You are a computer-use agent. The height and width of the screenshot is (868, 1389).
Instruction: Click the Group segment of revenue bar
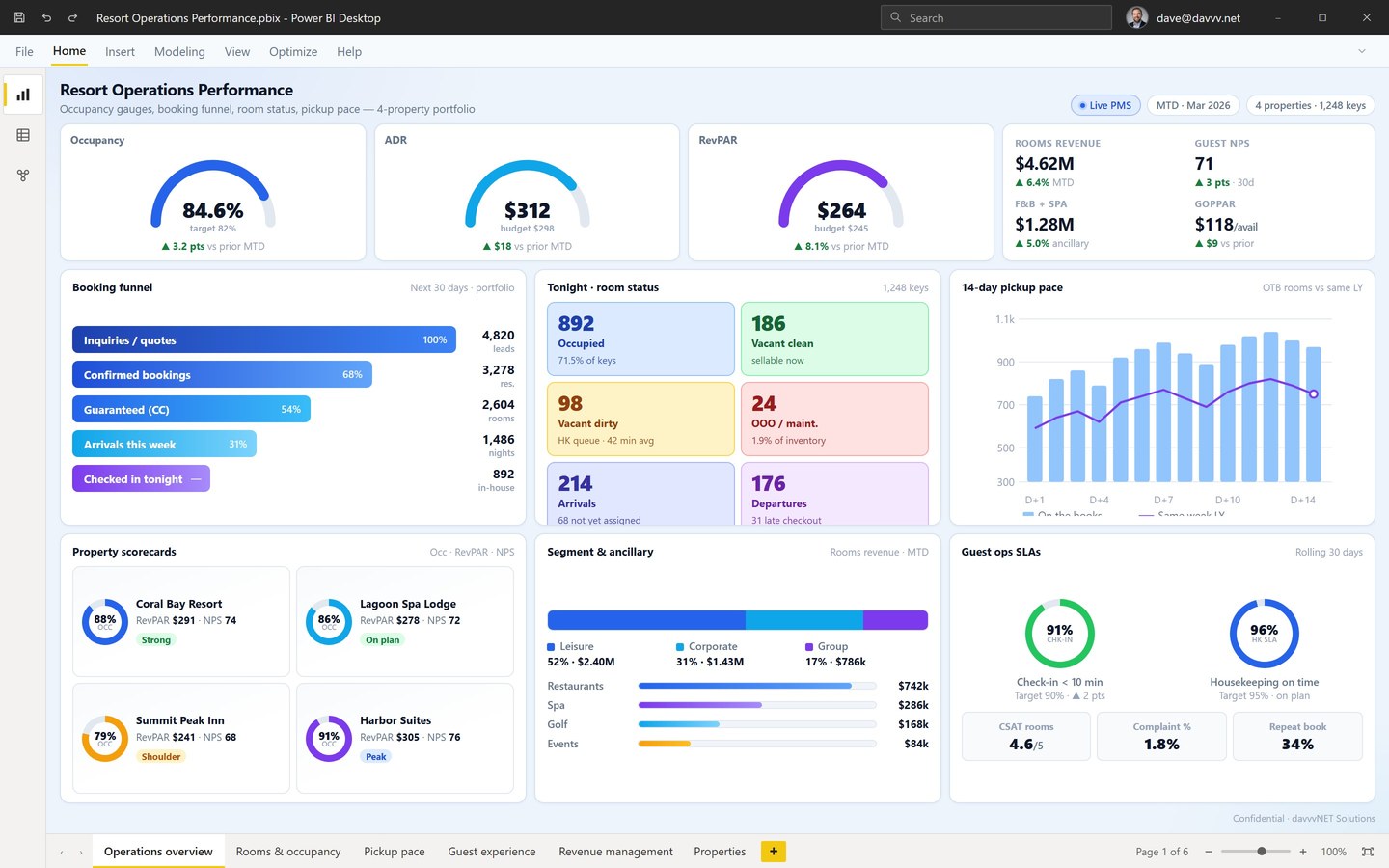[x=895, y=619]
